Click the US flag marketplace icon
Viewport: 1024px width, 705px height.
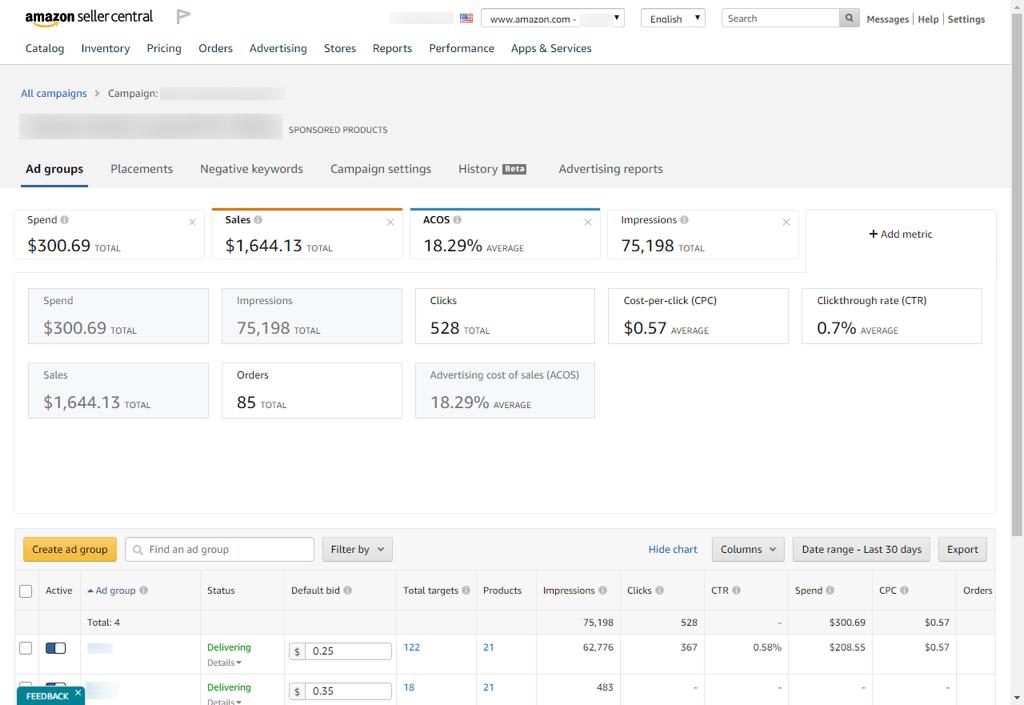466,18
